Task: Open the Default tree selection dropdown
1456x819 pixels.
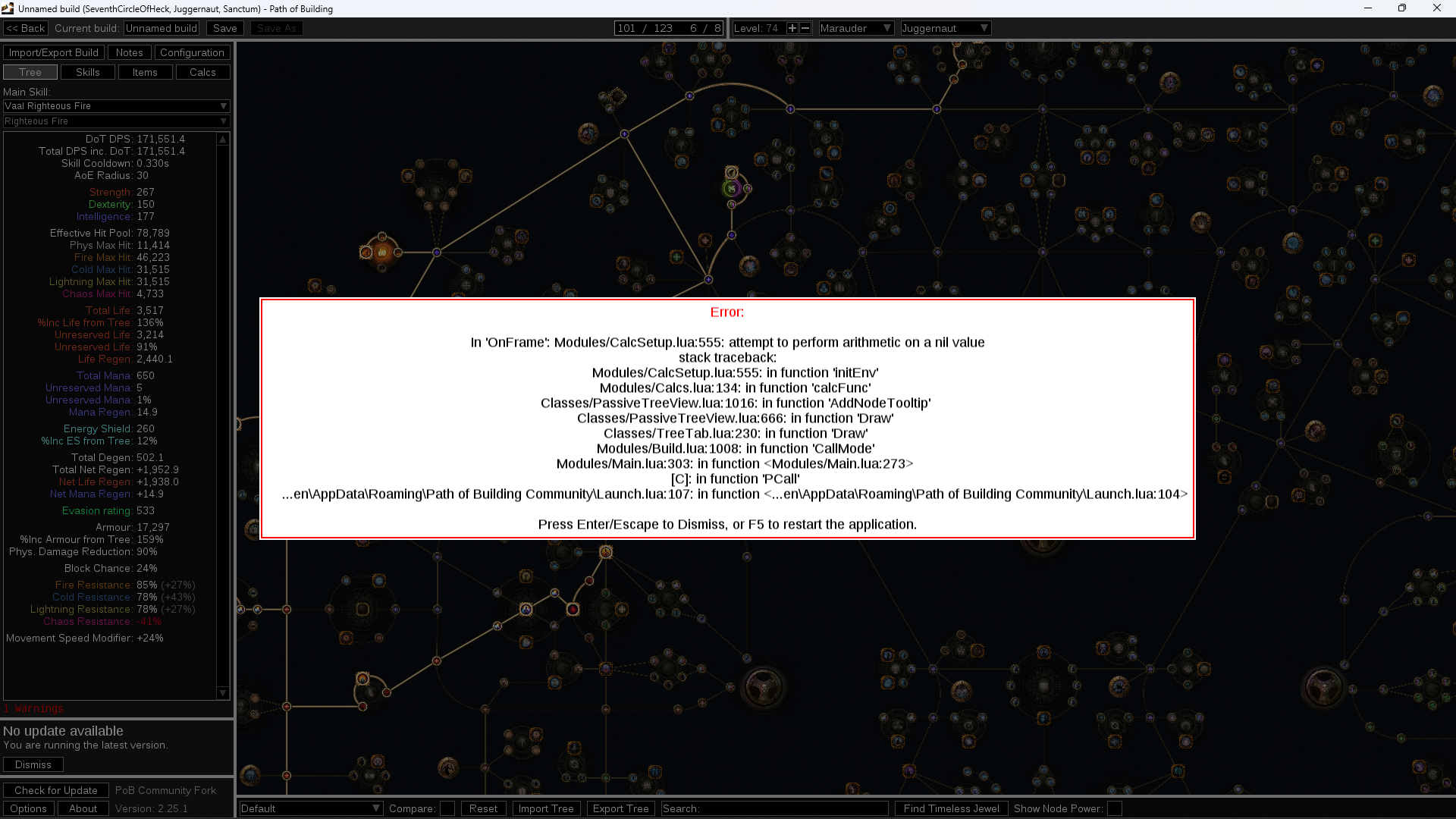Action: coord(310,808)
